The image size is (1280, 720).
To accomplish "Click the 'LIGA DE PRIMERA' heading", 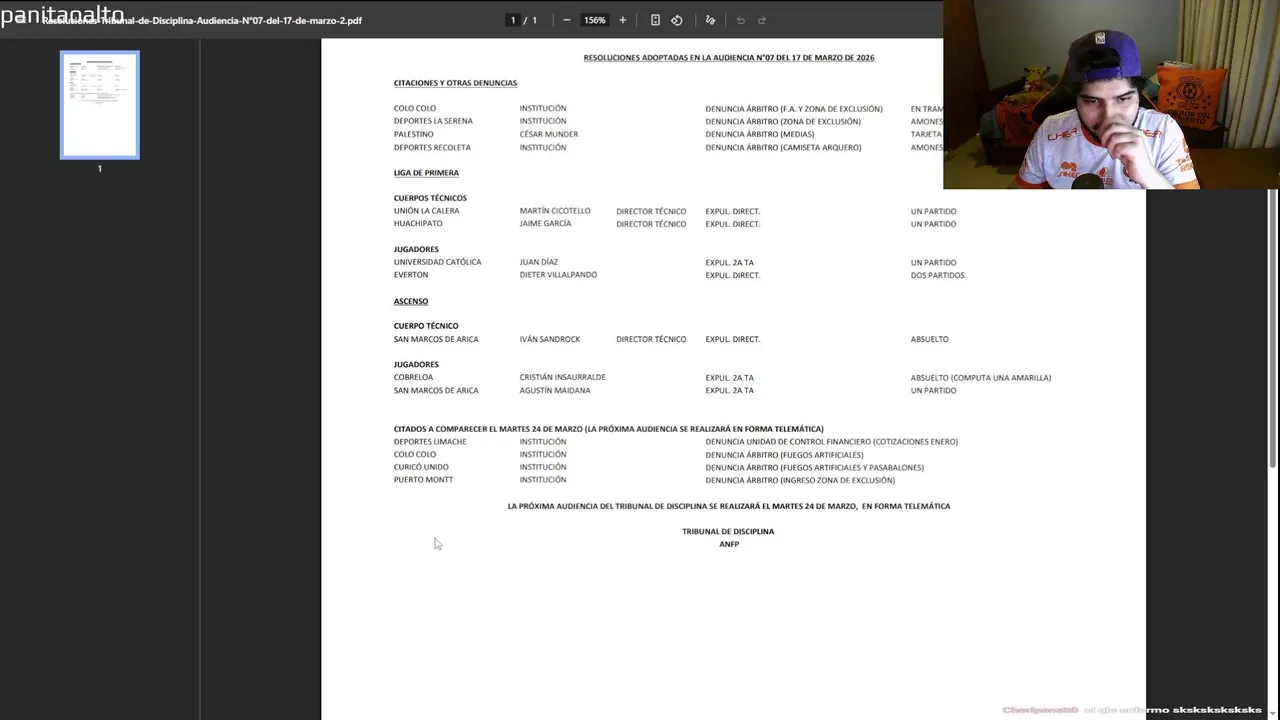I will pyautogui.click(x=426, y=173).
